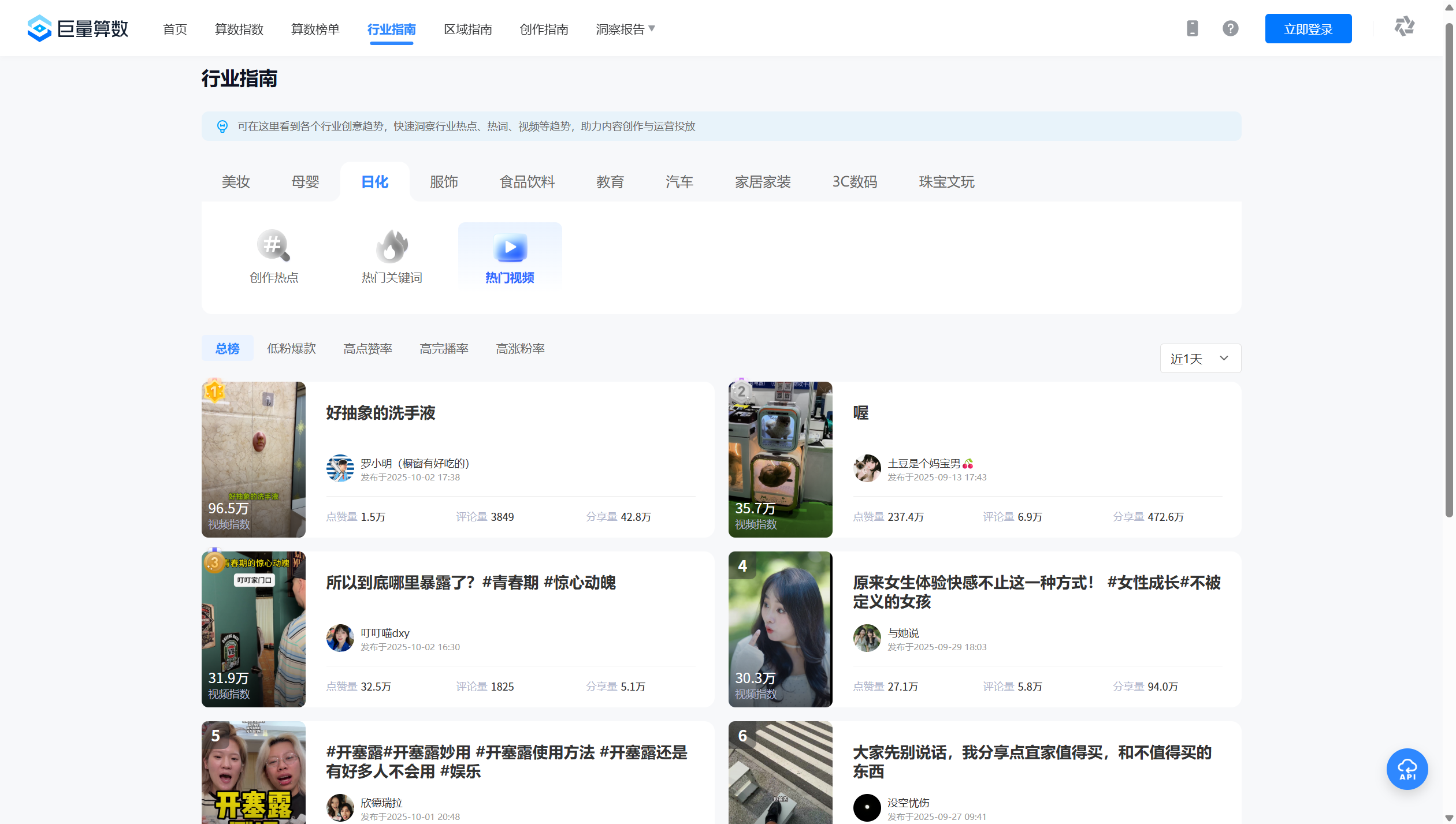Switch ranking filter to 高涨粉率
Image resolution: width=1456 pixels, height=824 pixels.
click(520, 348)
